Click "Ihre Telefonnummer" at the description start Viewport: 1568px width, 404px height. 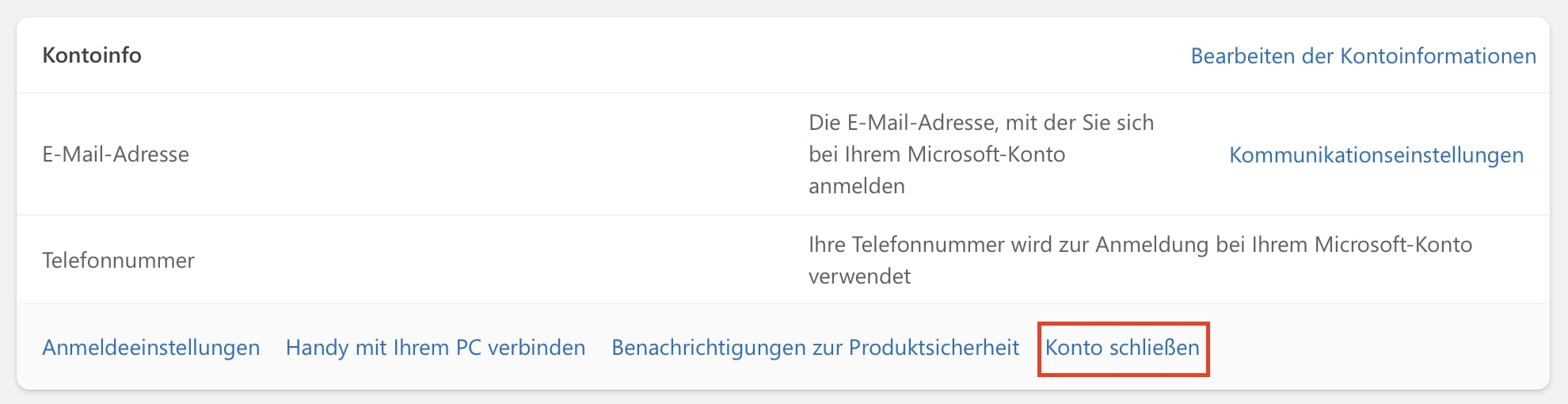pos(906,245)
